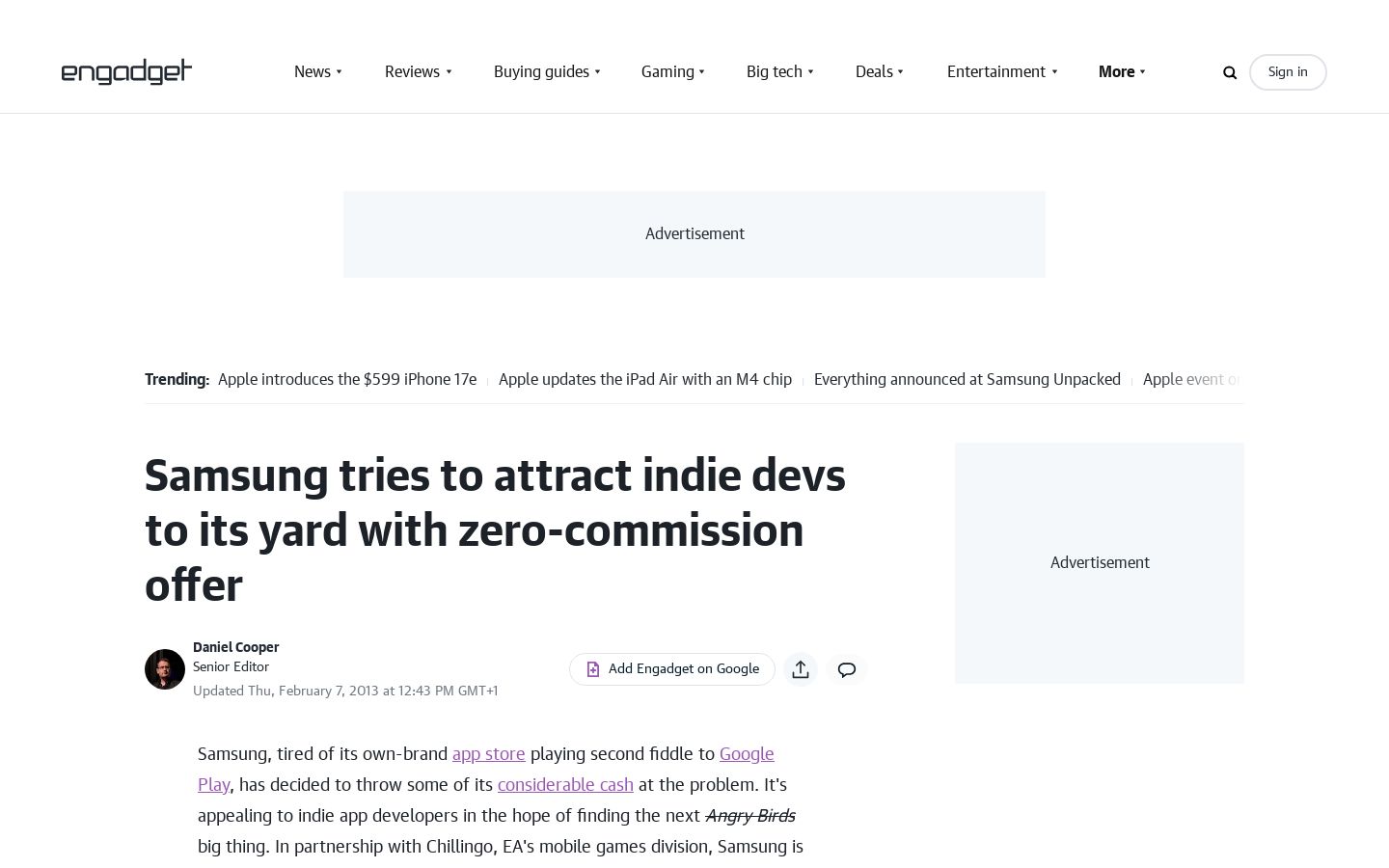The width and height of the screenshot is (1389, 868).
Task: Click Add Engadget on Google button
Action: [672, 669]
